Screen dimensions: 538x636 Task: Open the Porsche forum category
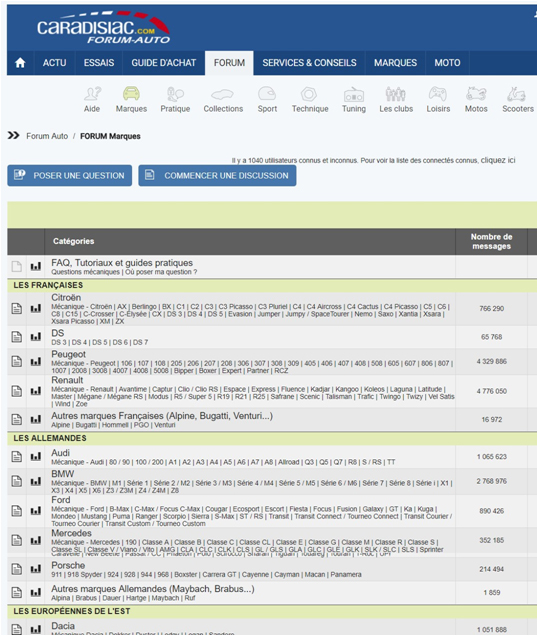[68, 565]
